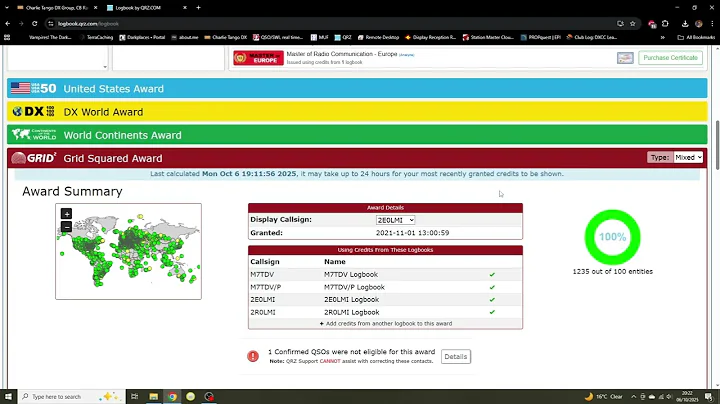
Task: Show more bookmarks with the chevron
Action: click(x=663, y=37)
